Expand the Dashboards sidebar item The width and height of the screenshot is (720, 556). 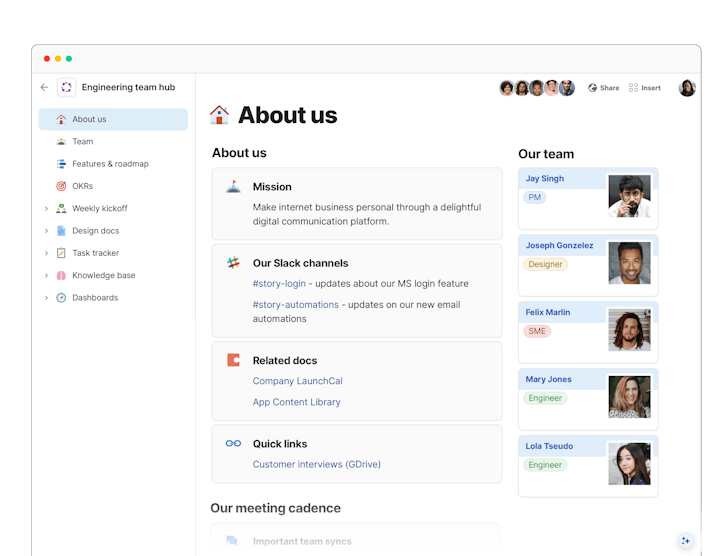click(x=46, y=298)
